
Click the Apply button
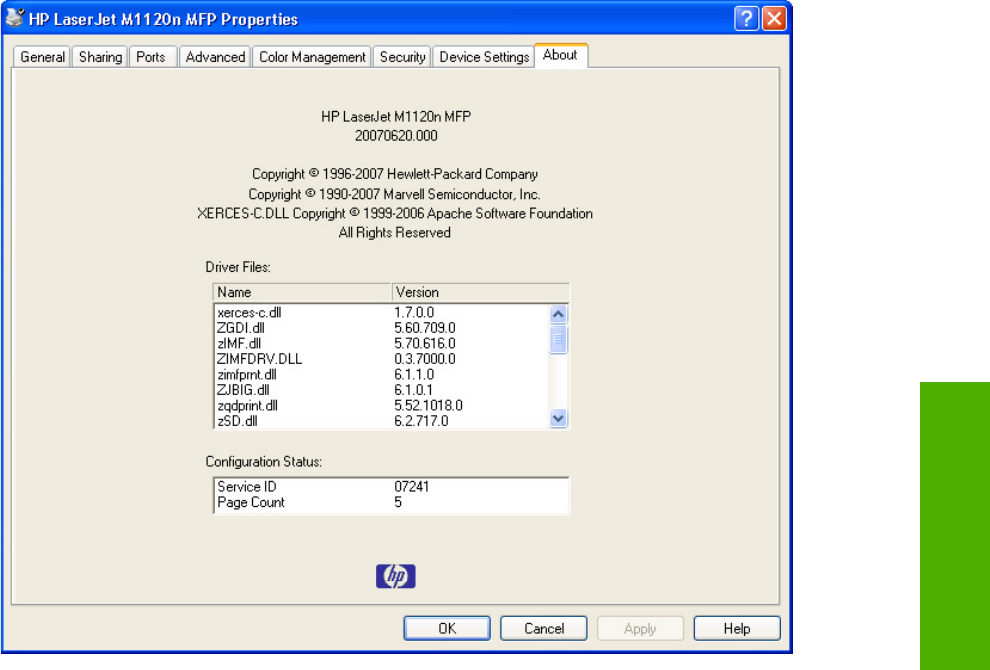pos(640,628)
